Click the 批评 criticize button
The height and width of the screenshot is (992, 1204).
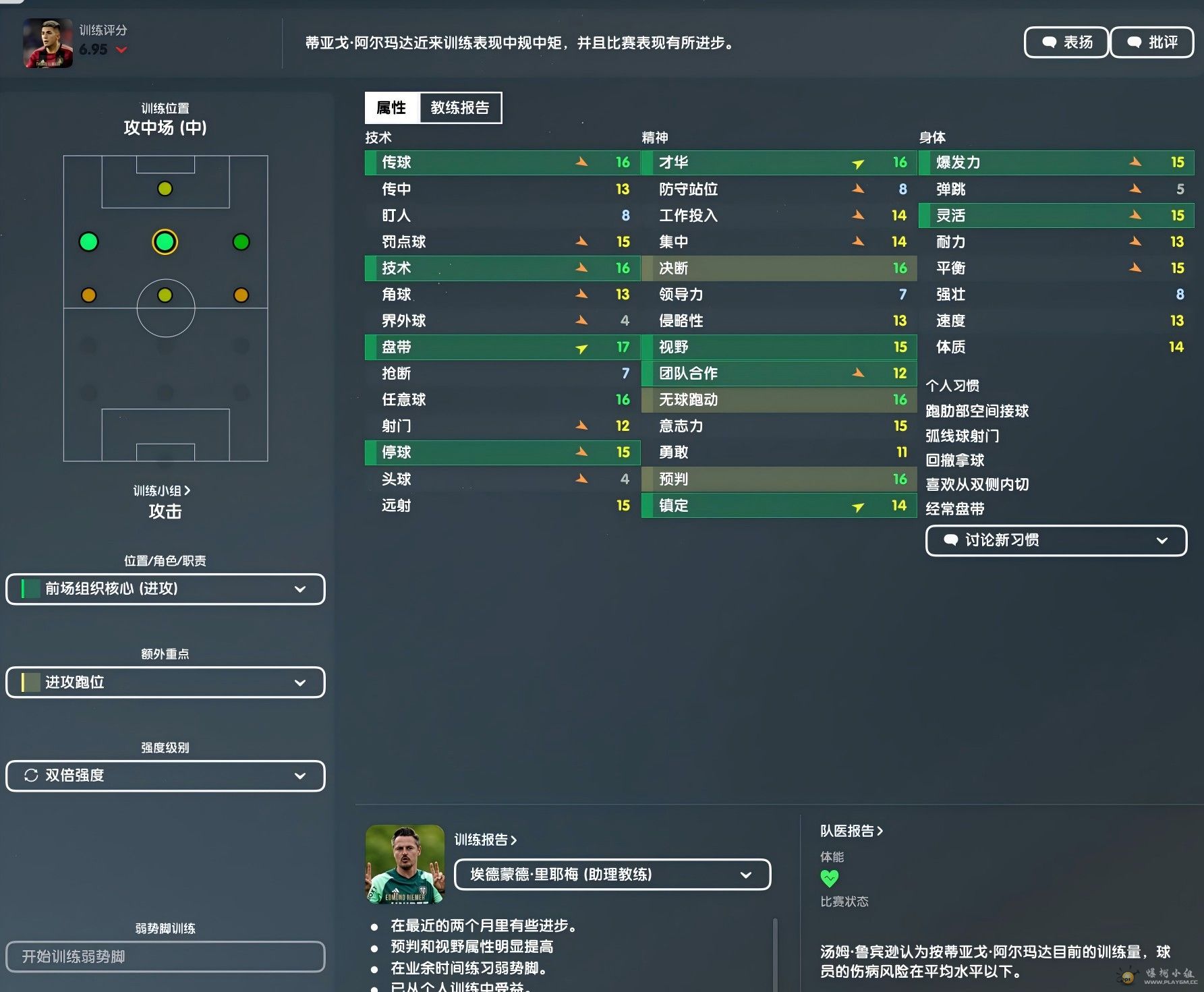[1152, 42]
